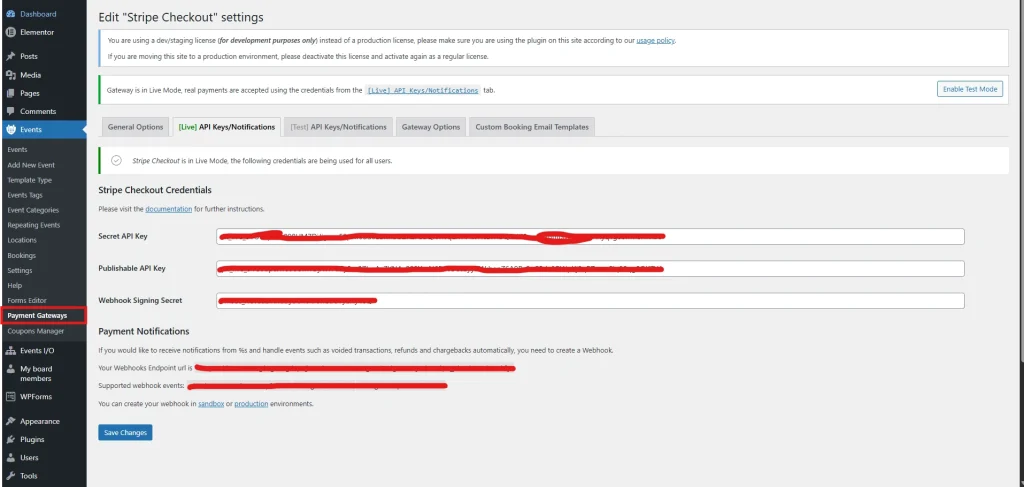The height and width of the screenshot is (487, 1024).
Task: Focus the Secret API Key field
Action: tap(590, 236)
